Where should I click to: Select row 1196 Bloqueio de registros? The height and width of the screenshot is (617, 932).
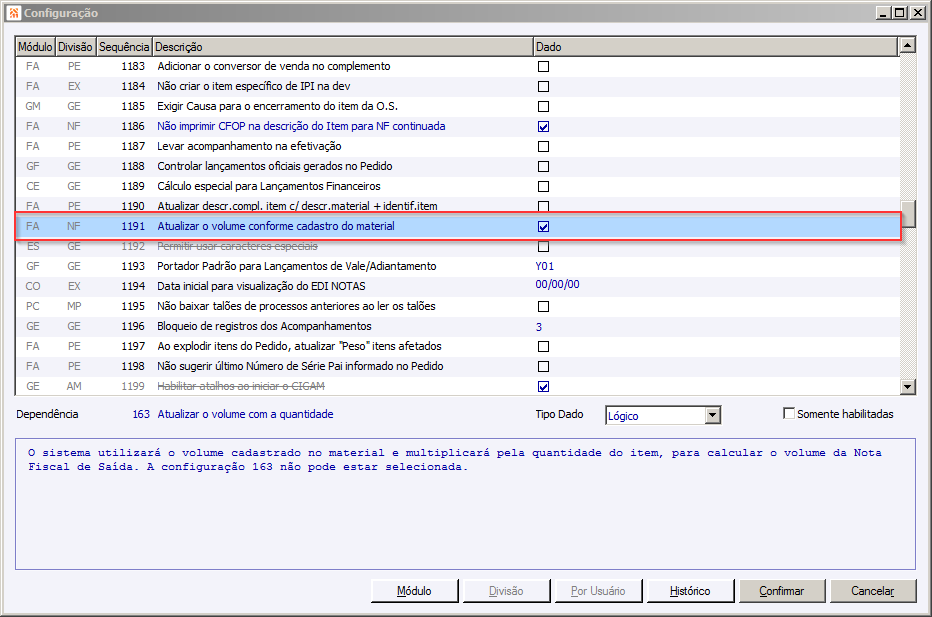[x=456, y=326]
